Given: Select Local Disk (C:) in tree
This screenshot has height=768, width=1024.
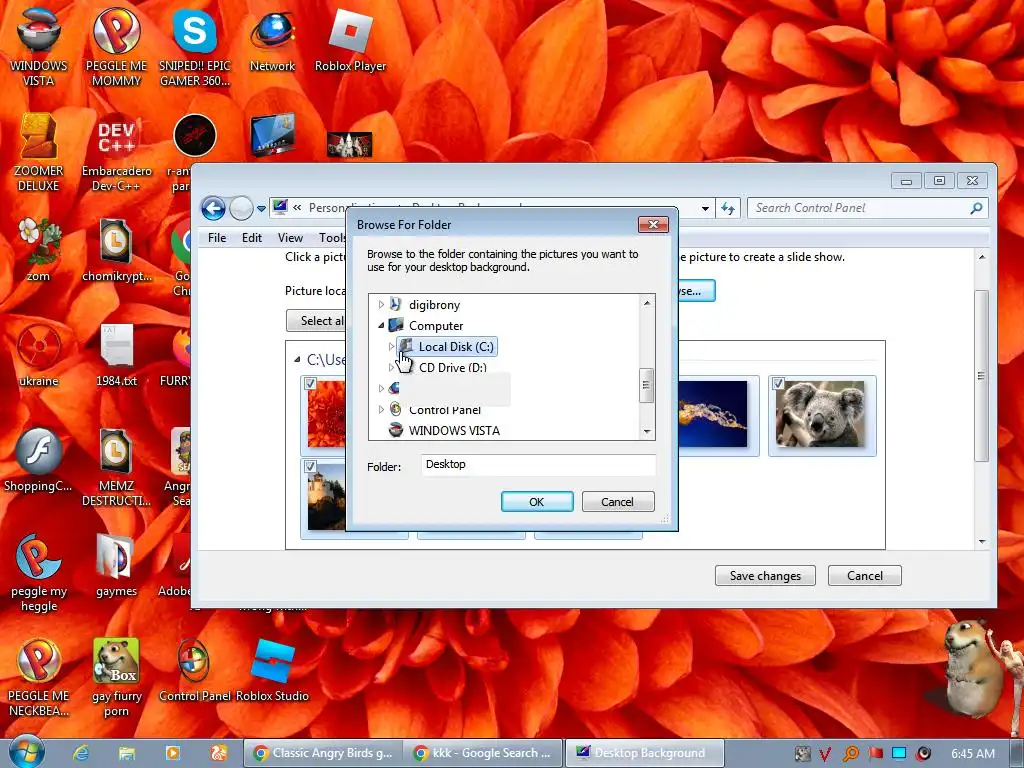Looking at the screenshot, I should [448, 346].
